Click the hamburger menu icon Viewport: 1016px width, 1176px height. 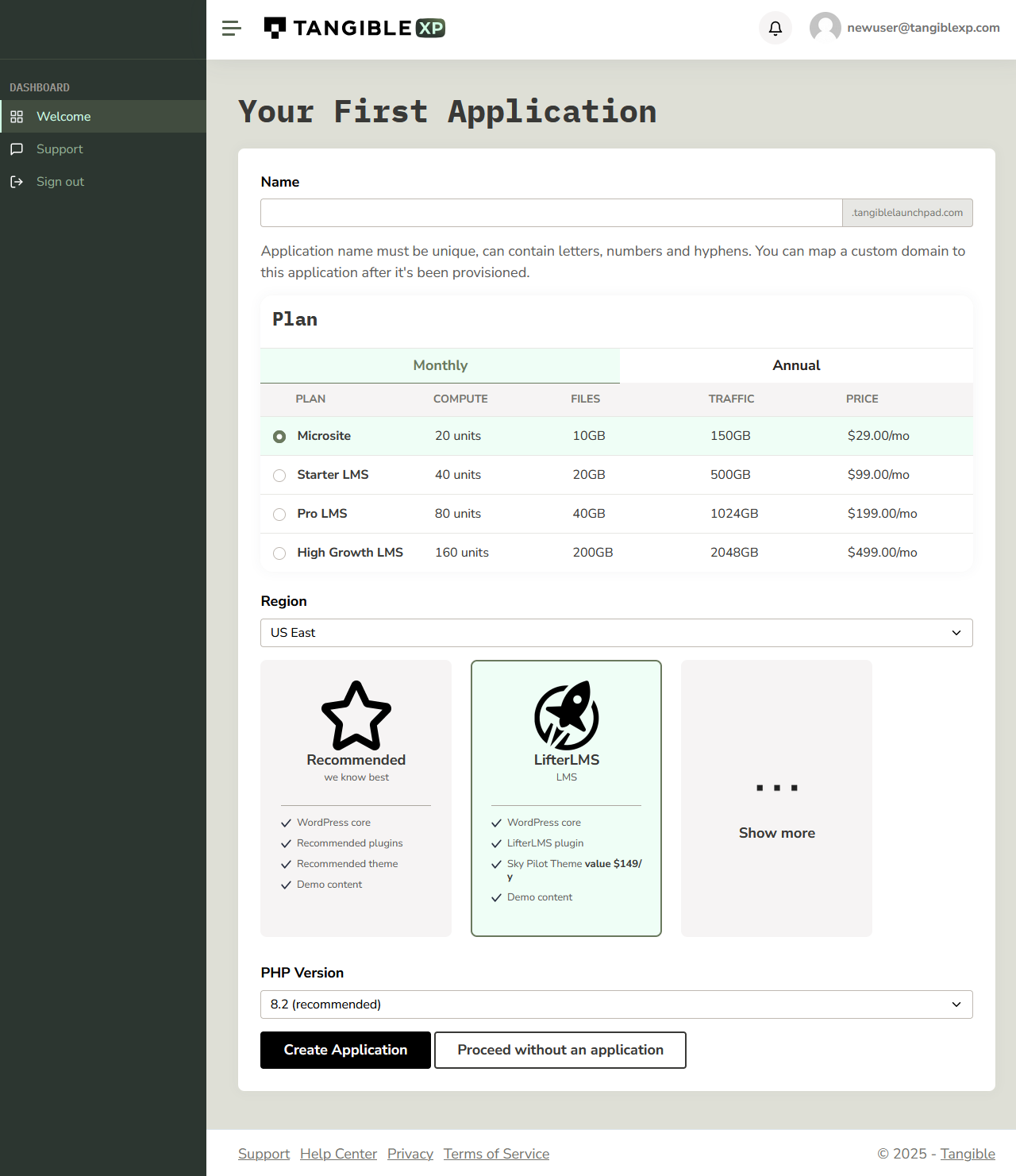tap(231, 29)
